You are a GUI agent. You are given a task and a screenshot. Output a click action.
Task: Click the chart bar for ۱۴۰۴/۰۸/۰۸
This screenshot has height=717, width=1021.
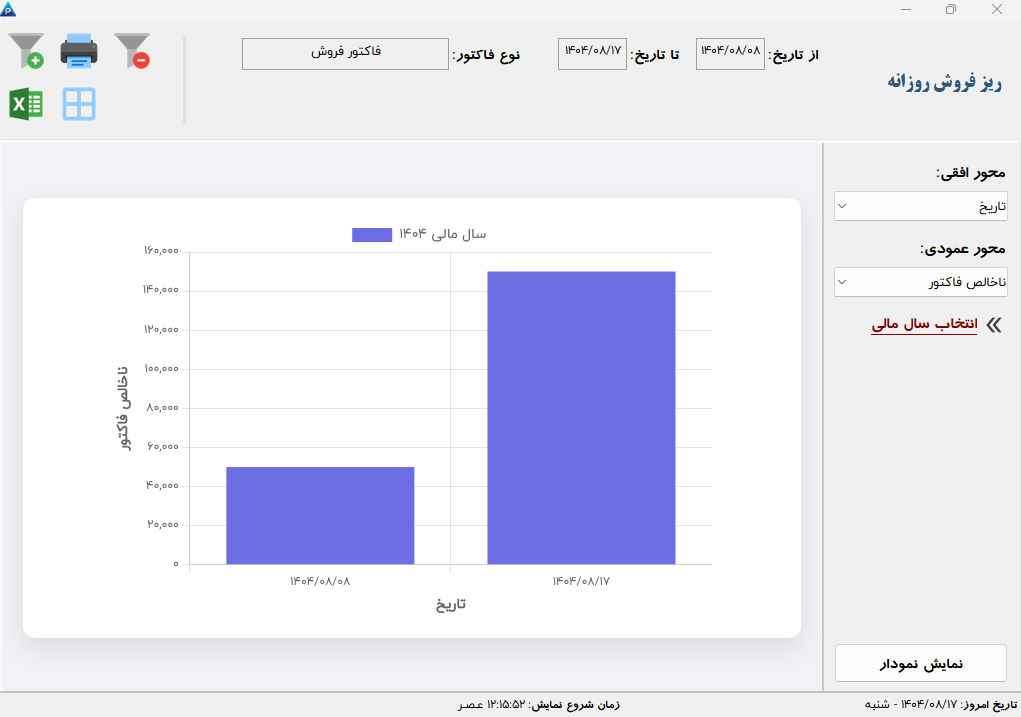(x=320, y=515)
